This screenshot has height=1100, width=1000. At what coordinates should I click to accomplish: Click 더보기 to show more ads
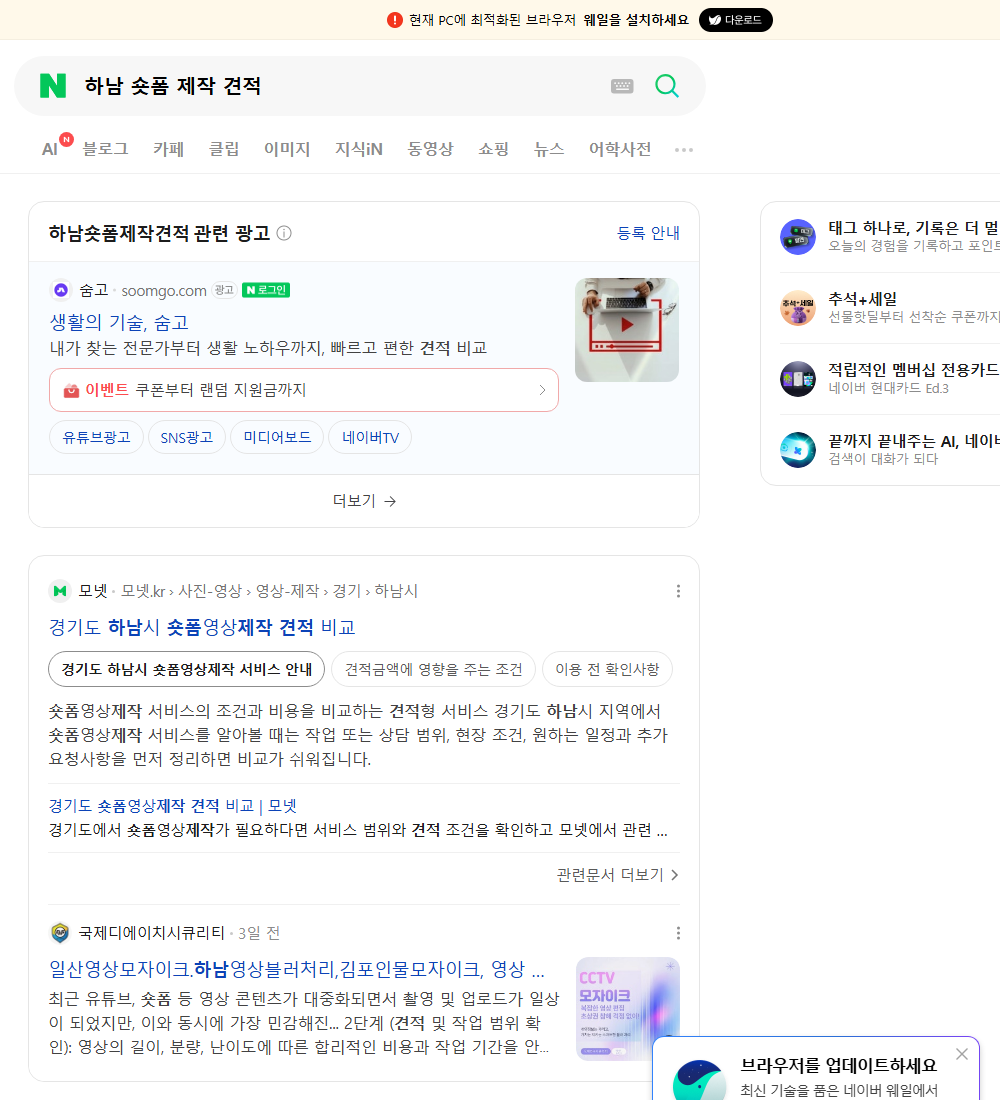click(364, 501)
